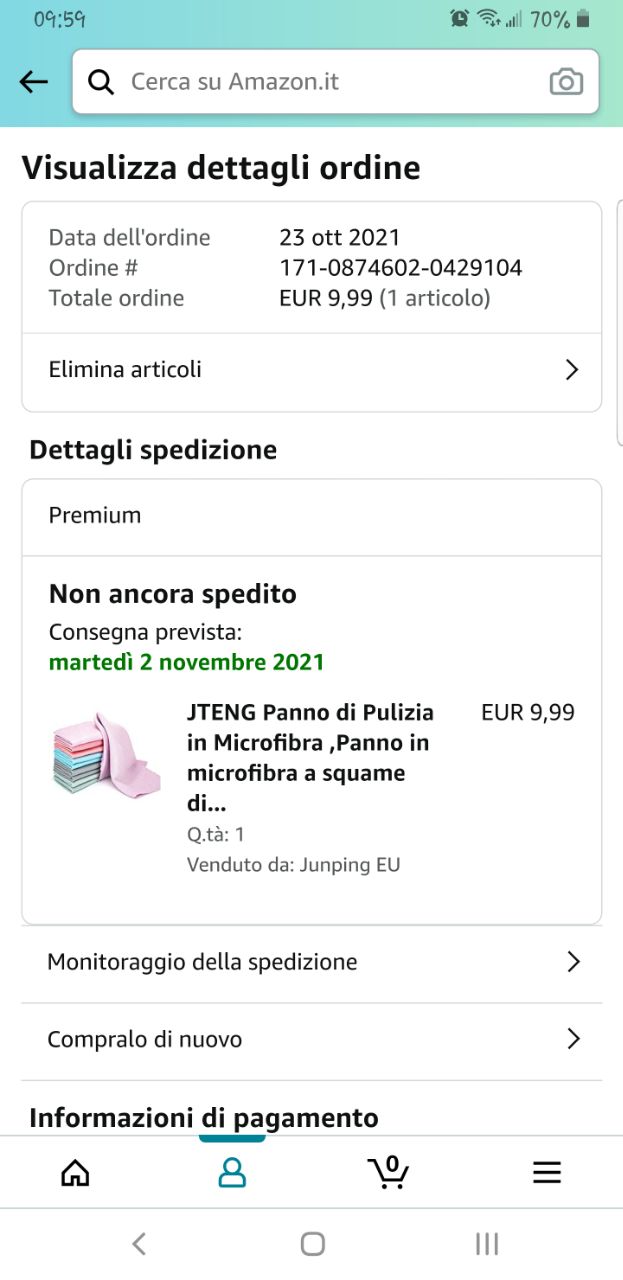
Task: Open the camera scan icon
Action: pyautogui.click(x=566, y=82)
